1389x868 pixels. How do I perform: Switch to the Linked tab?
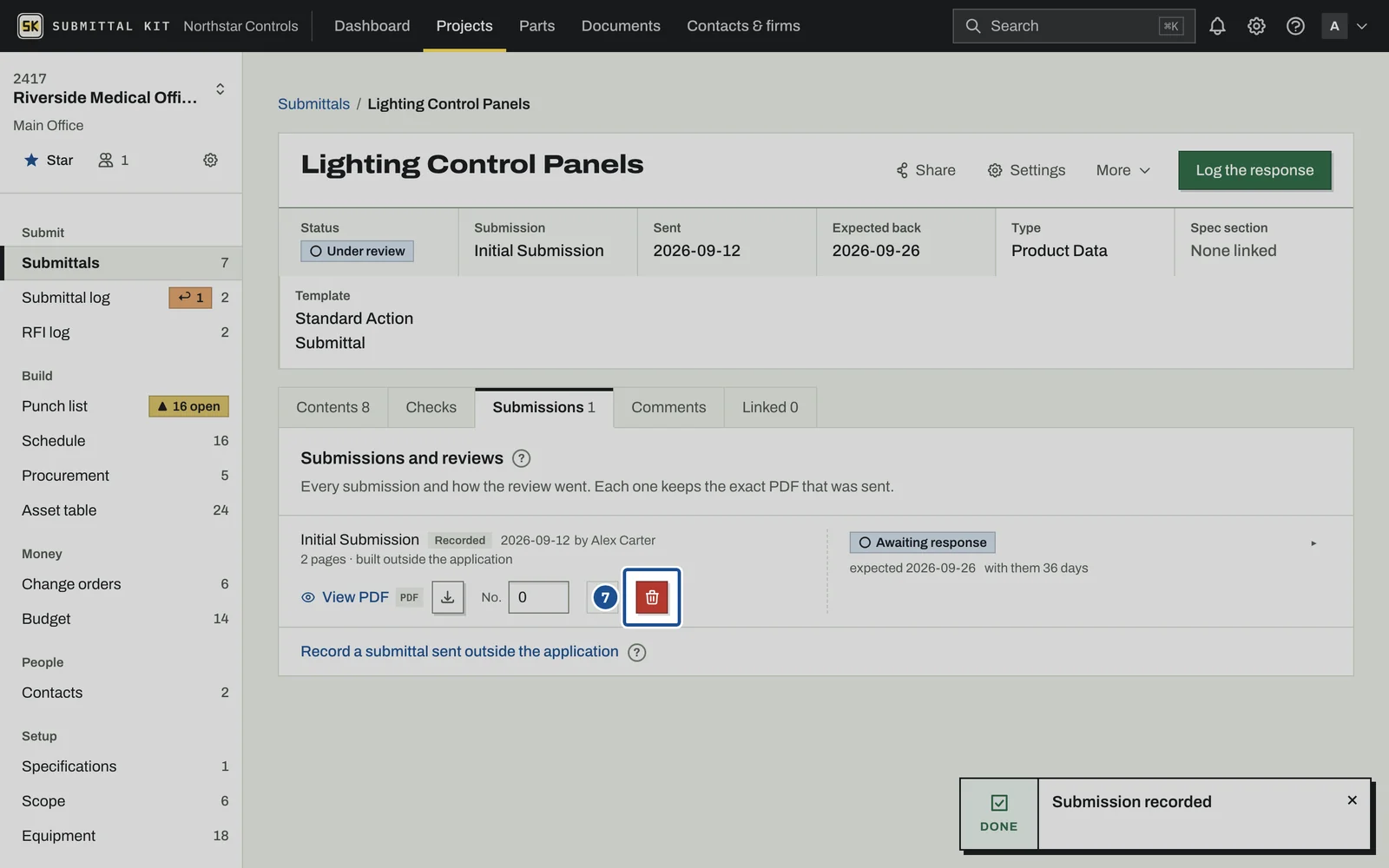pyautogui.click(x=770, y=407)
